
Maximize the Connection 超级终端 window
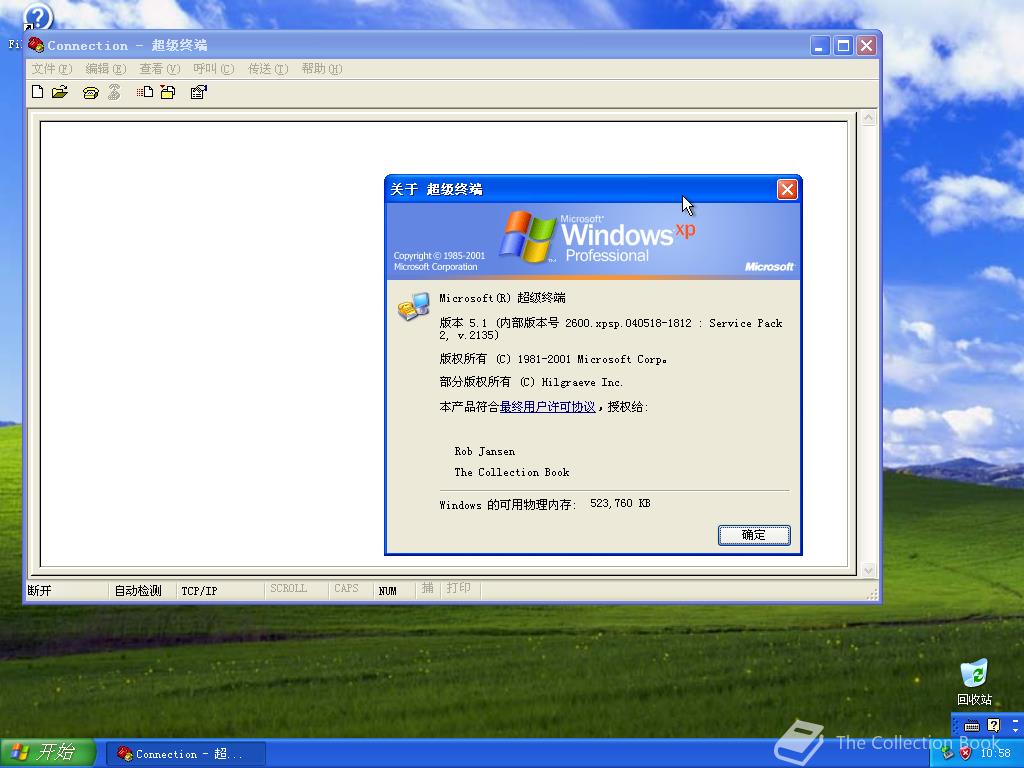click(843, 46)
